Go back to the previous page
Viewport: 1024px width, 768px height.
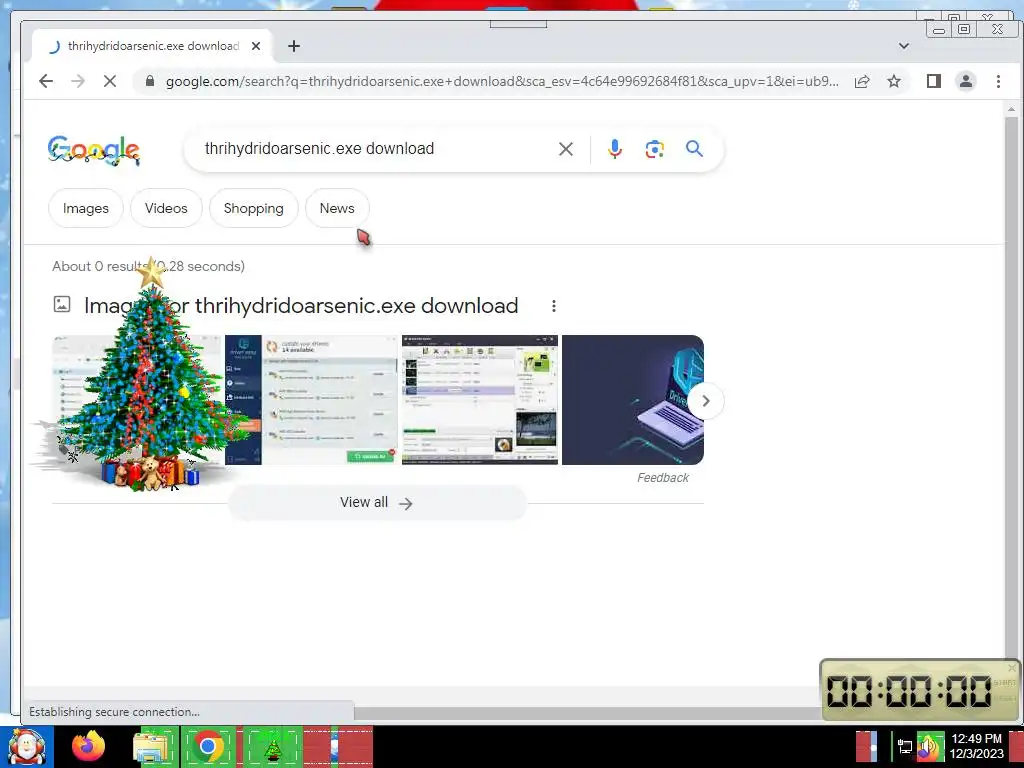[x=46, y=81]
